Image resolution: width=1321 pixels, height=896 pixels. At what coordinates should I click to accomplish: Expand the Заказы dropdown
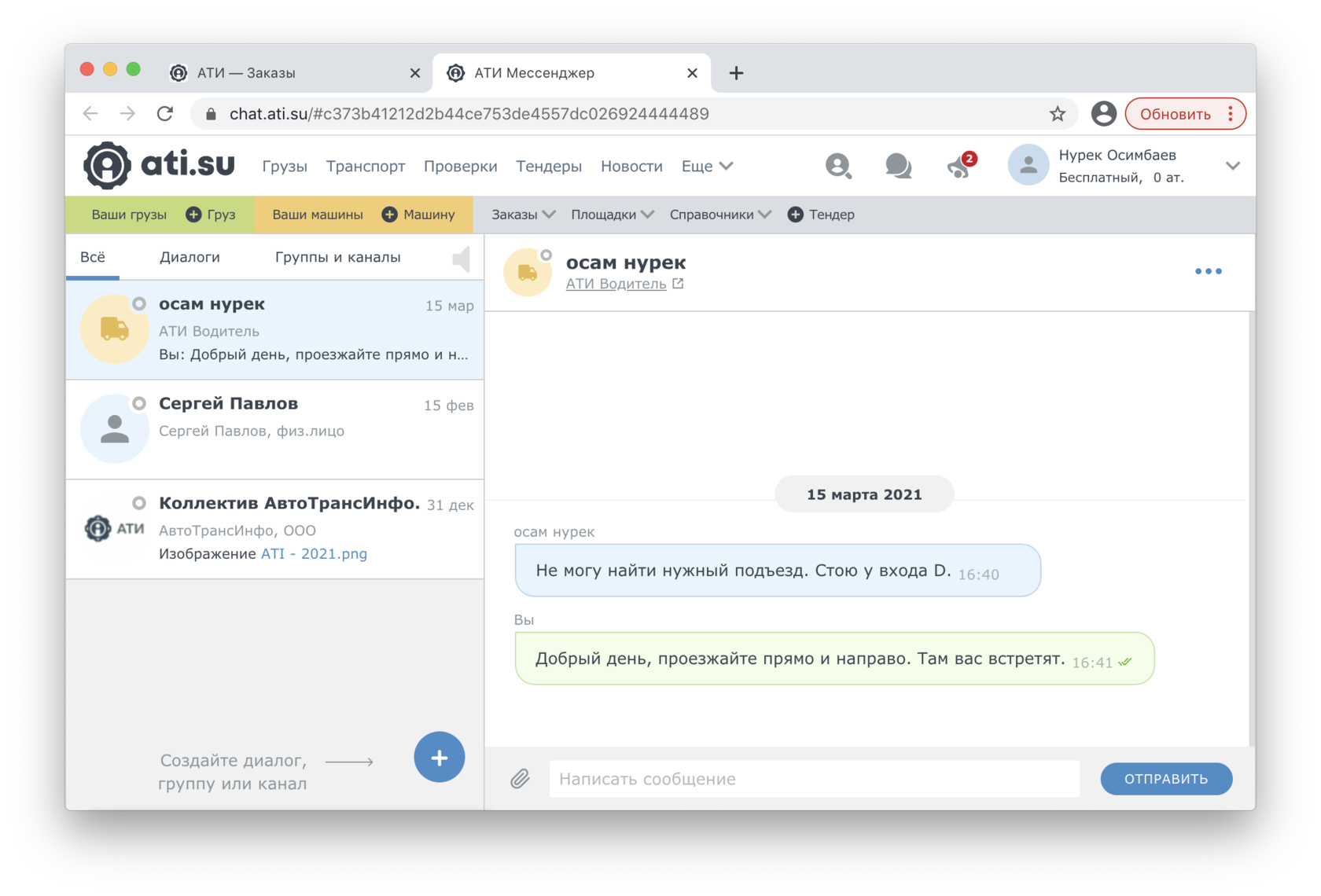[x=524, y=215]
